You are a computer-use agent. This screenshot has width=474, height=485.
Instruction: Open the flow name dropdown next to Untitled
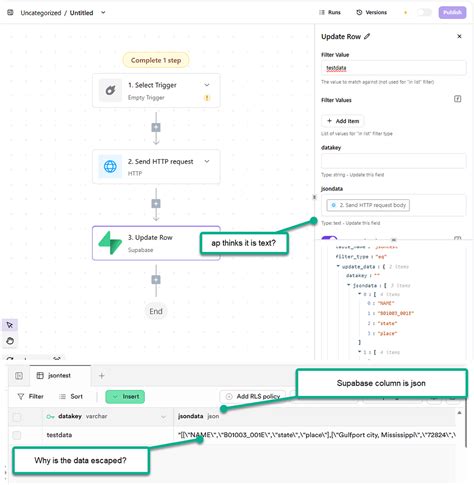click(x=103, y=13)
